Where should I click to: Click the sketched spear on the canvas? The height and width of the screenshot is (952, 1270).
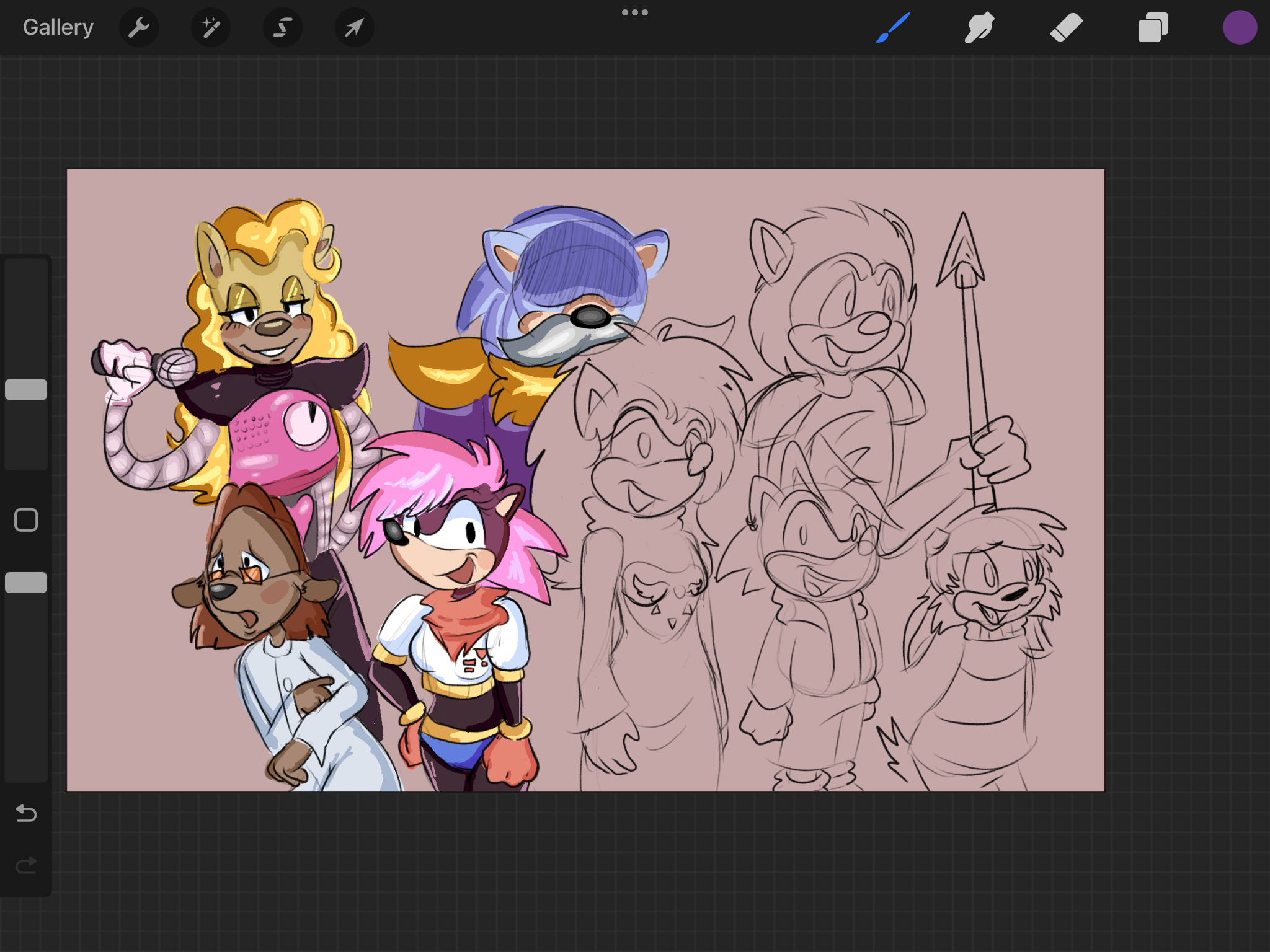pos(970,347)
